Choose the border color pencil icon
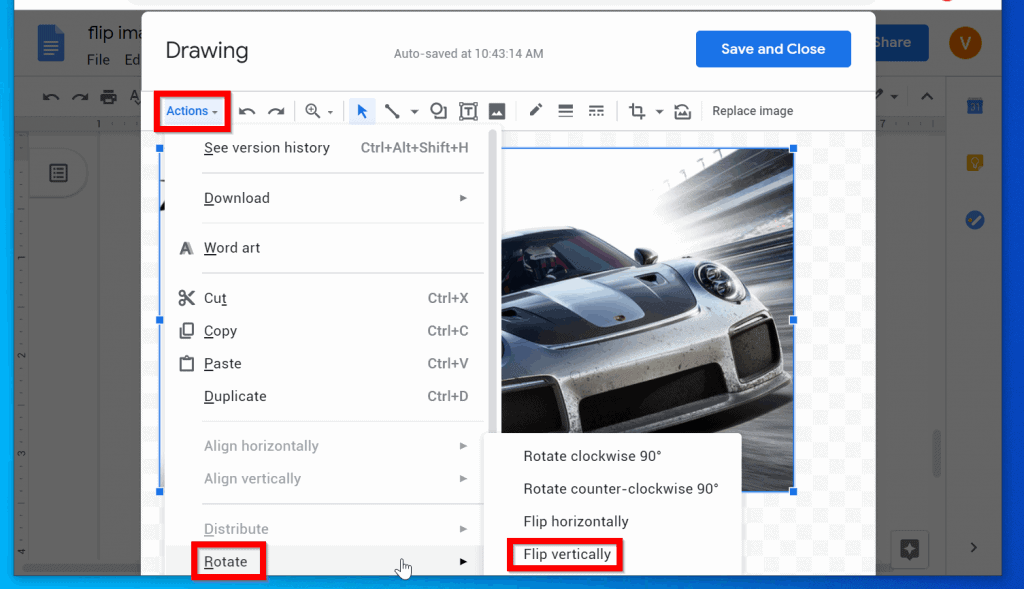The width and height of the screenshot is (1024, 589). click(536, 110)
